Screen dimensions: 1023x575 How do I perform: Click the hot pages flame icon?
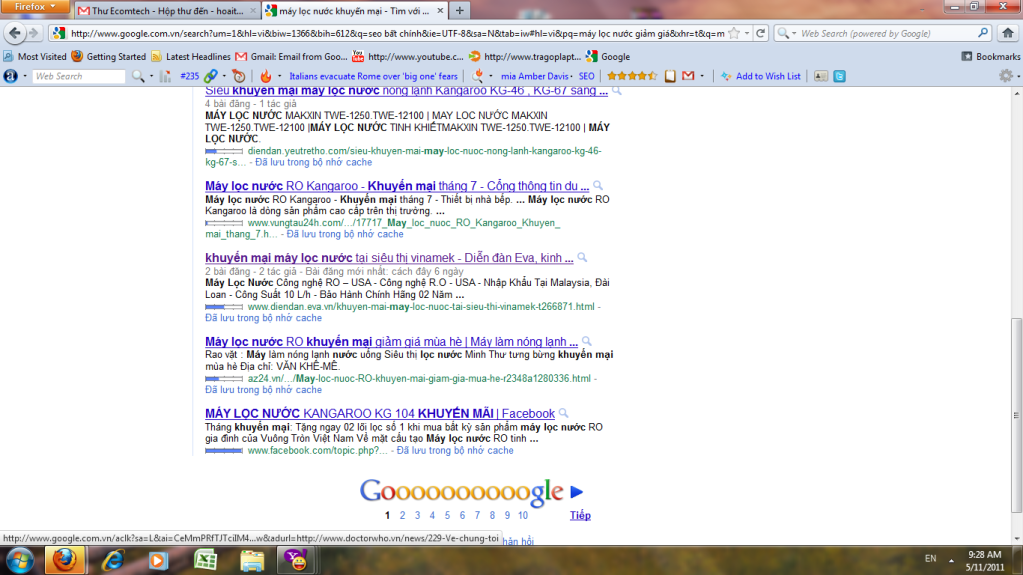(x=266, y=76)
